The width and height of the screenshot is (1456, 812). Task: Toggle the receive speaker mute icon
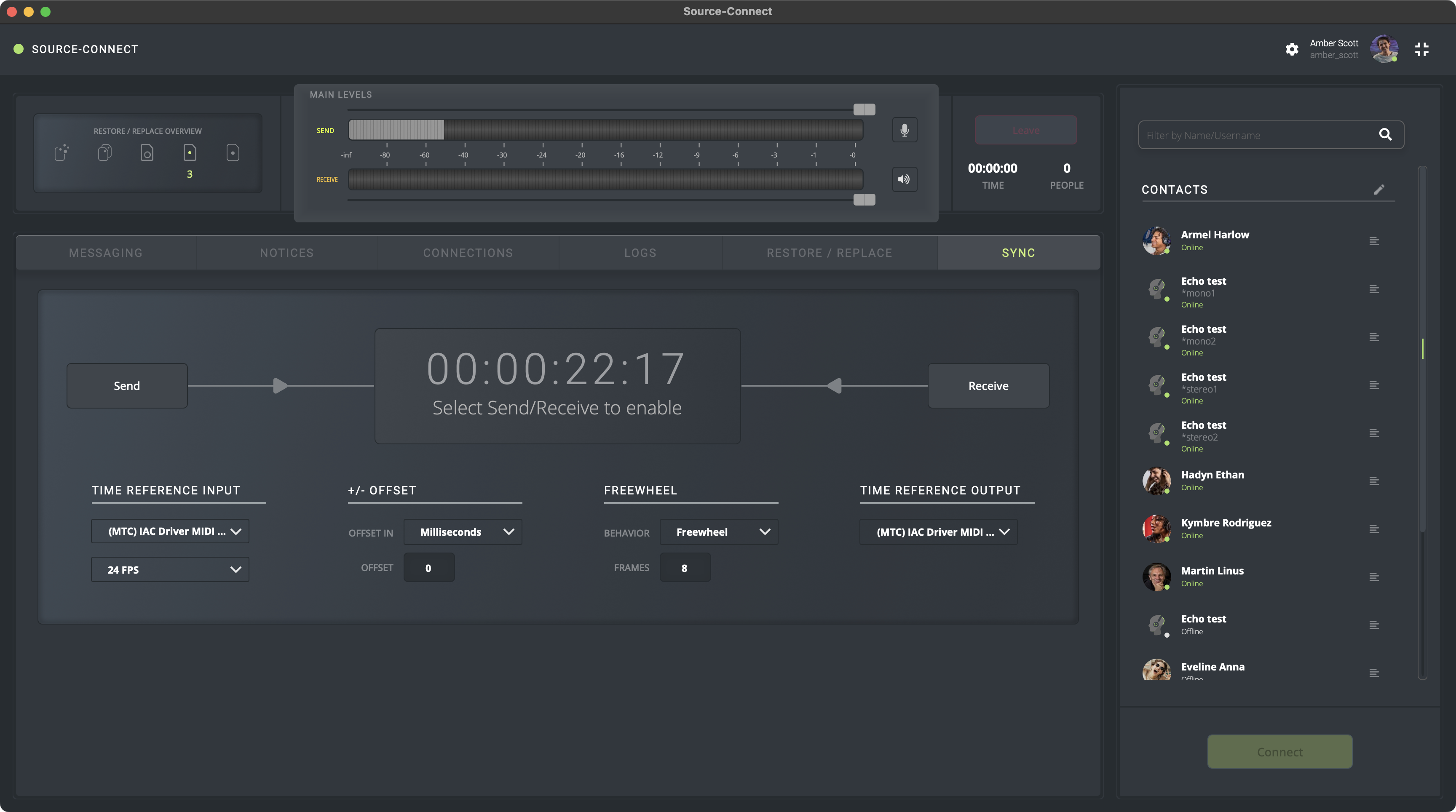905,179
